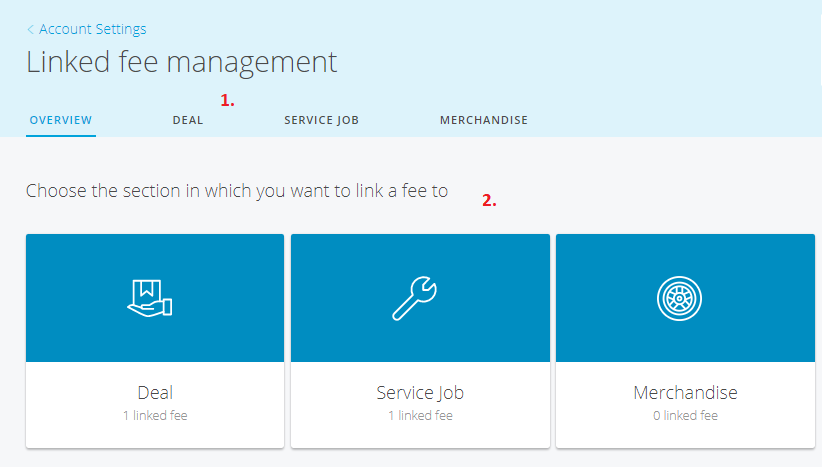
Task: Click '1 linked fee' under Deal
Action: (155, 415)
